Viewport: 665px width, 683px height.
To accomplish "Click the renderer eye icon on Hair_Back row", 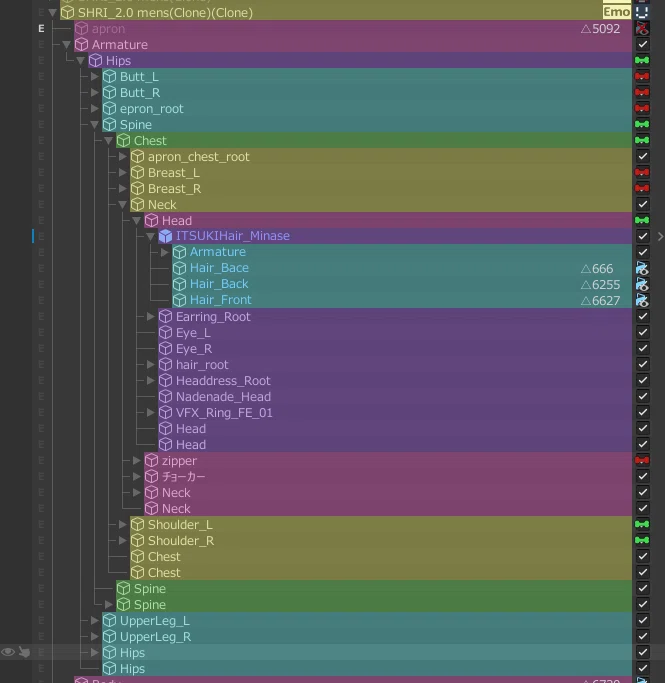I will tap(642, 284).
